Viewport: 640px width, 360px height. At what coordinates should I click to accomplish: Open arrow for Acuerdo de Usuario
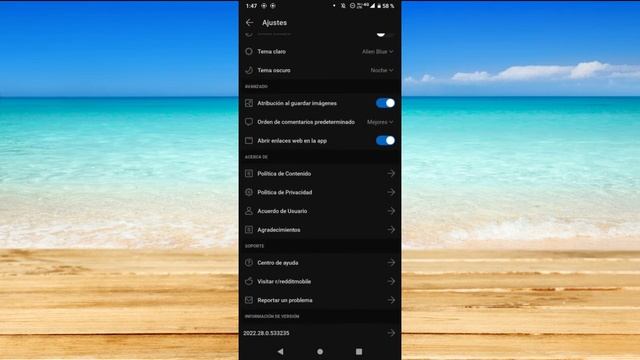coord(391,211)
